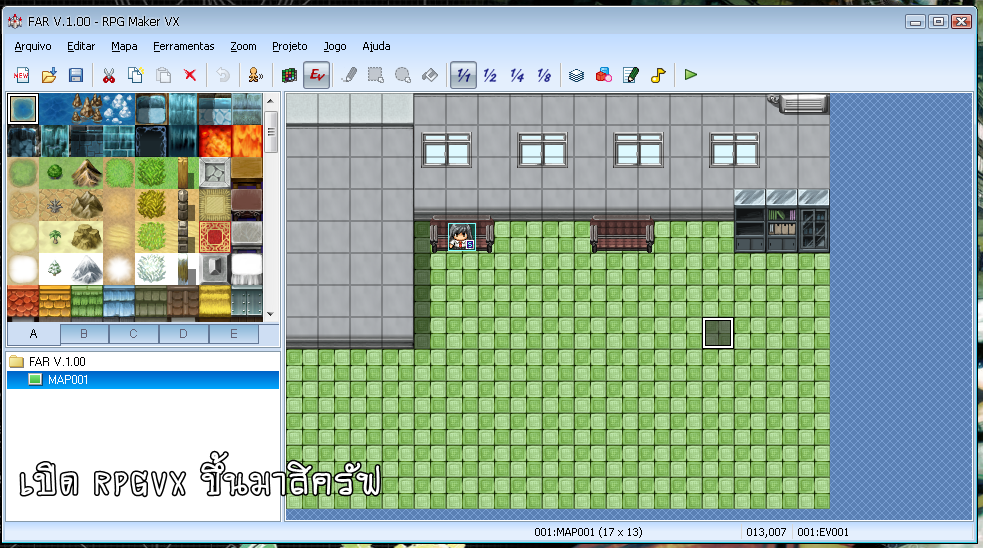Select the Rectangle drawing tool
Screen dimensions: 983x548
point(376,75)
